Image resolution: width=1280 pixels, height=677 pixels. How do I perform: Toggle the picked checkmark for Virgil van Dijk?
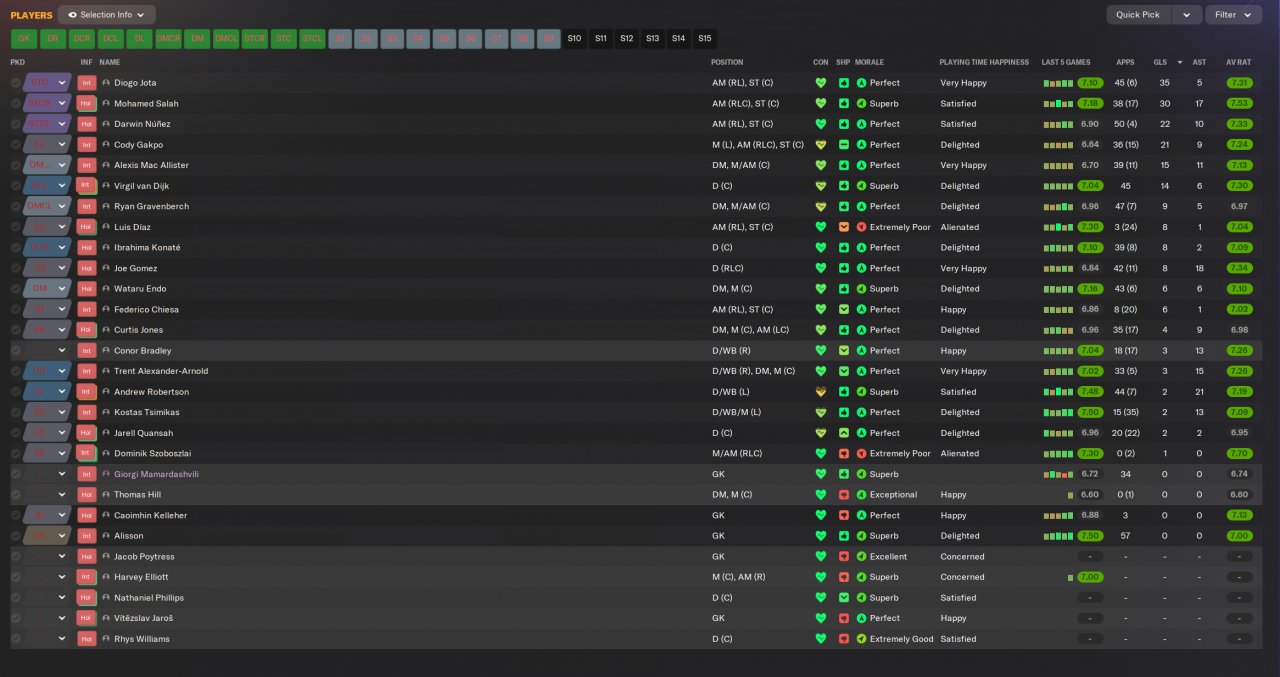coord(16,186)
